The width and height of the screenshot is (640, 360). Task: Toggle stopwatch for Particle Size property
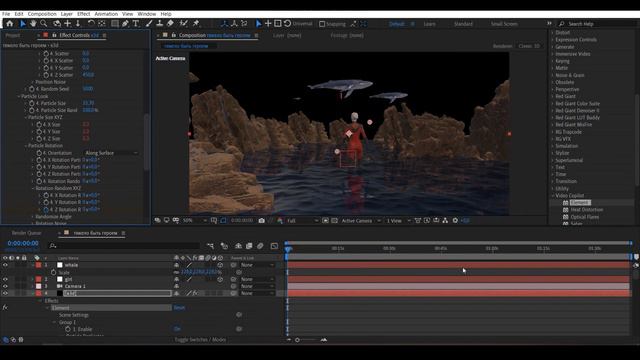point(32,103)
